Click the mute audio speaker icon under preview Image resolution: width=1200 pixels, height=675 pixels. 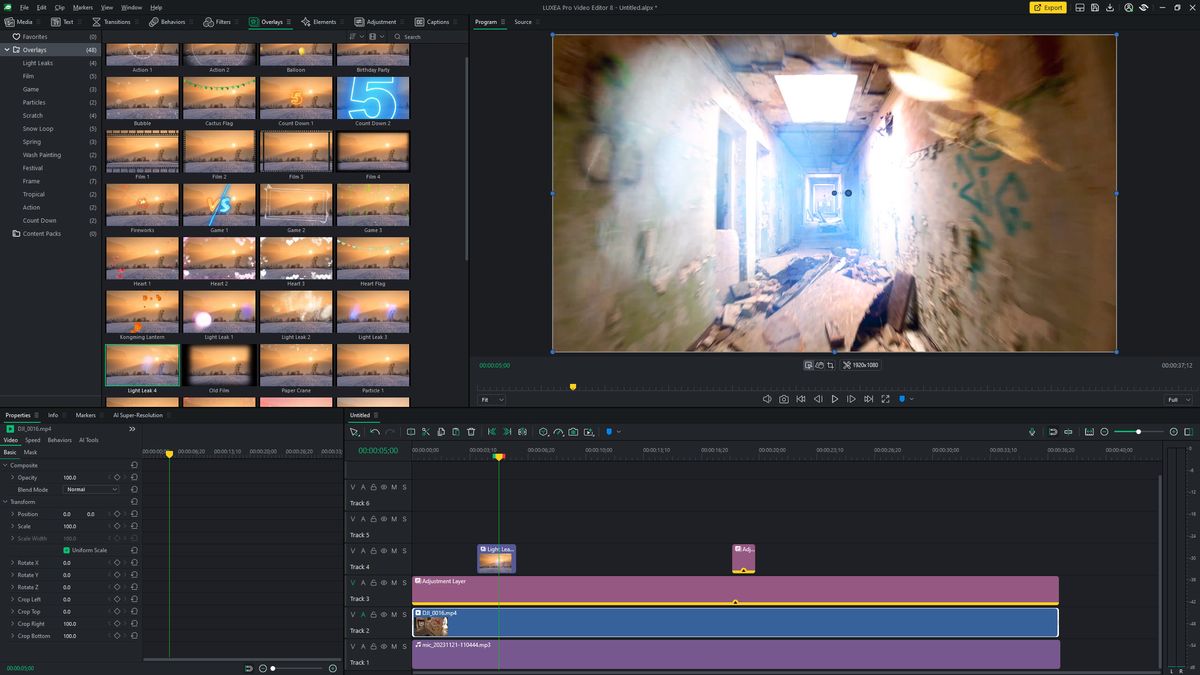tap(767, 398)
